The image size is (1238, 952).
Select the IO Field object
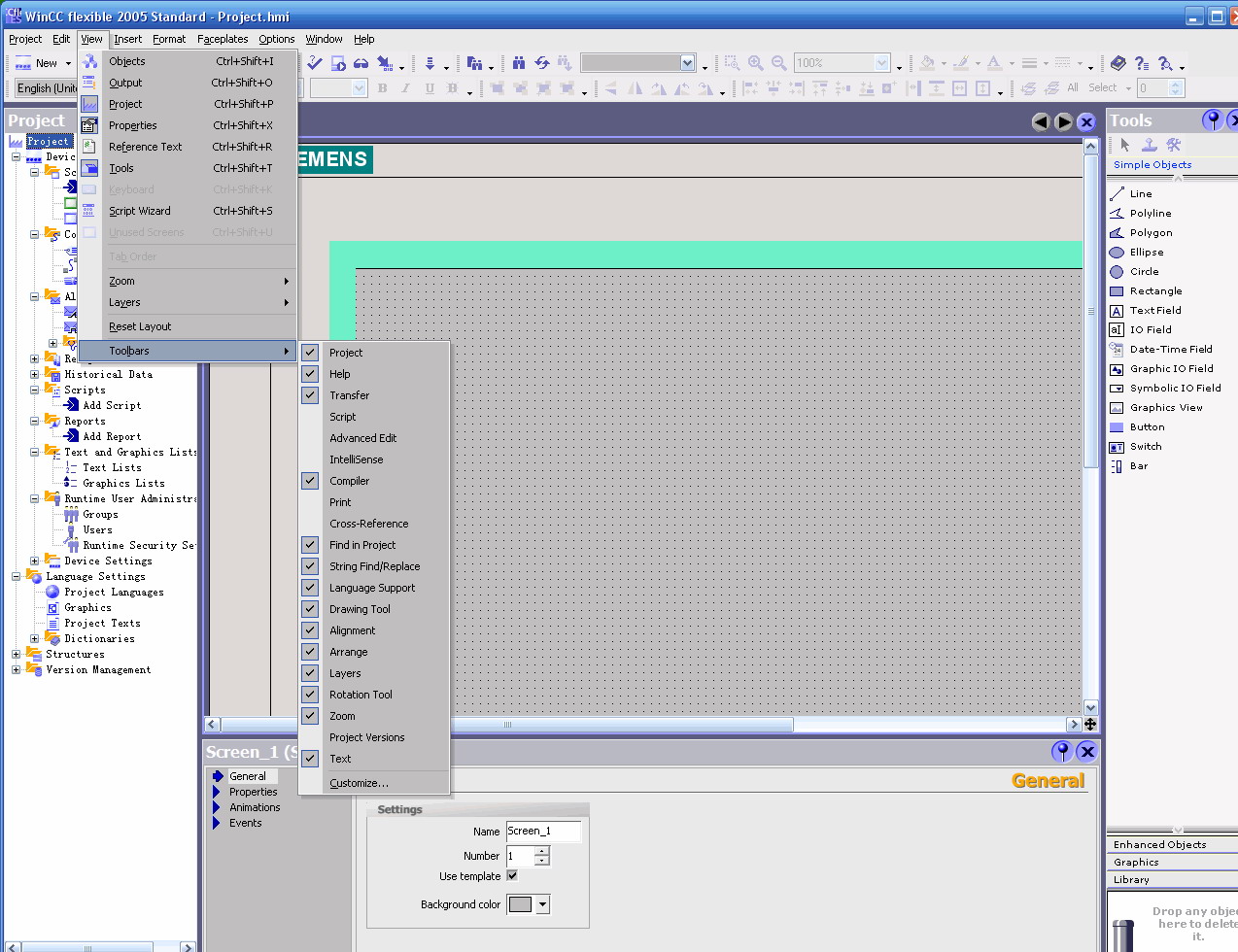[x=1141, y=329]
